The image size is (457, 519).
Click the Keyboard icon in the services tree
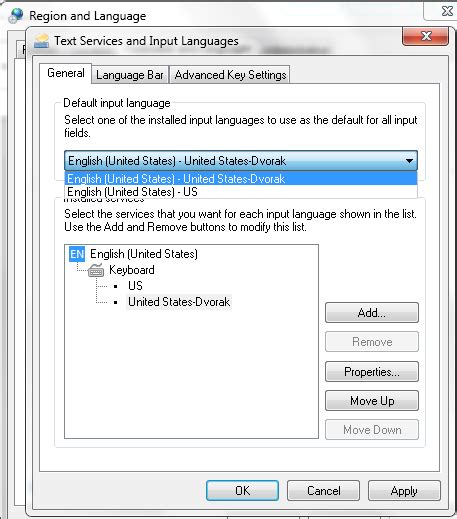pyautogui.click(x=96, y=270)
